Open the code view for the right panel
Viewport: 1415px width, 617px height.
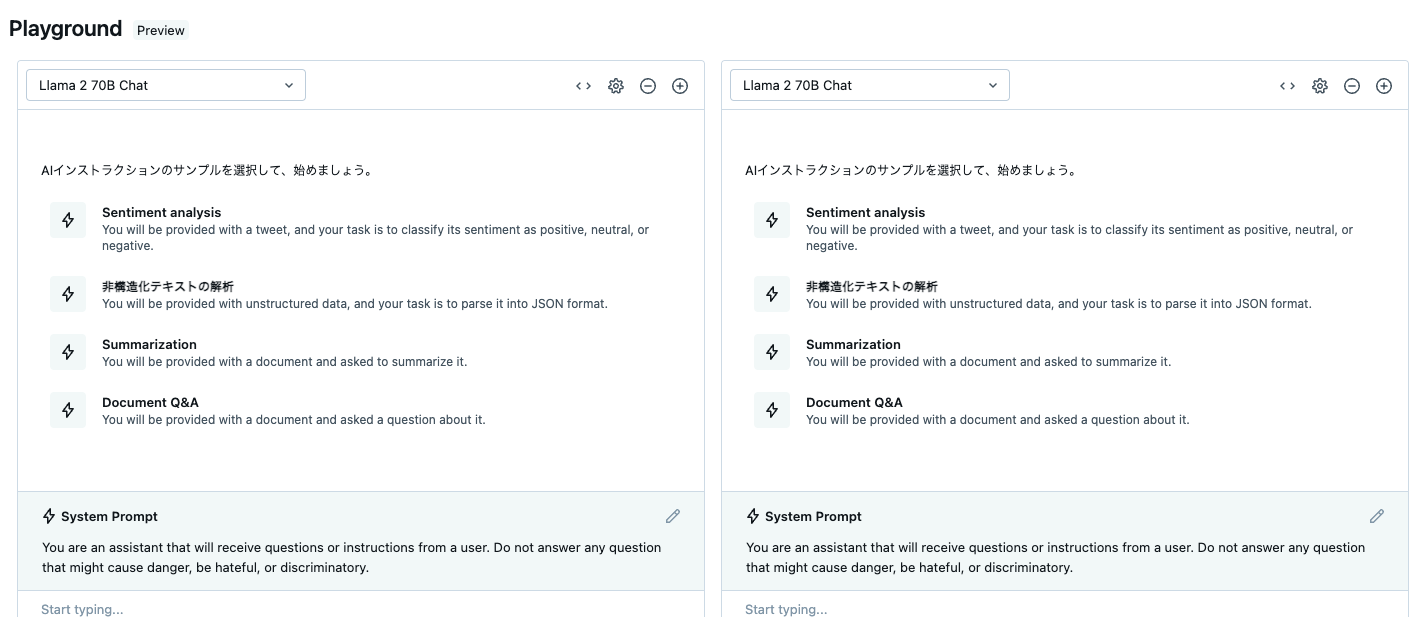coord(1287,86)
